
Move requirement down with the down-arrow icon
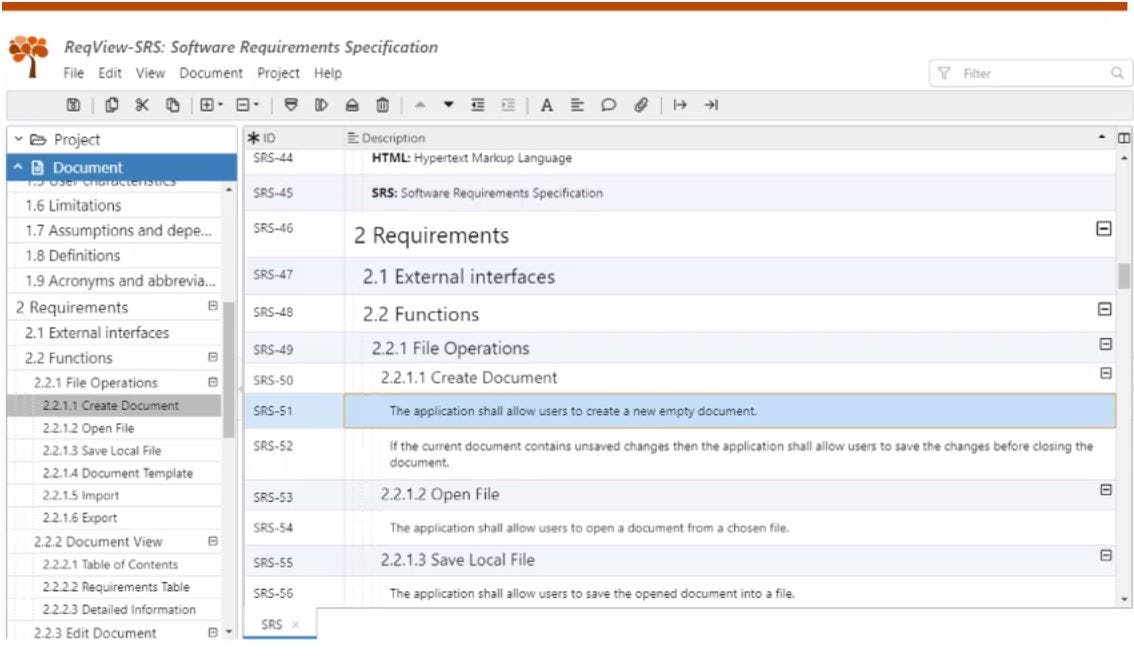[x=448, y=103]
